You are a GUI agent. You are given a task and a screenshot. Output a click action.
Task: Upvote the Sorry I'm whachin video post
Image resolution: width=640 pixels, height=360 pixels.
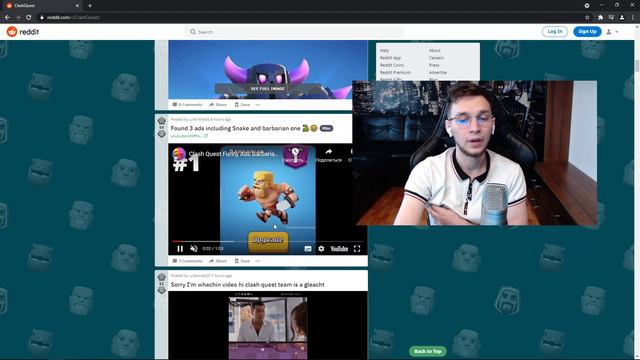coord(162,277)
